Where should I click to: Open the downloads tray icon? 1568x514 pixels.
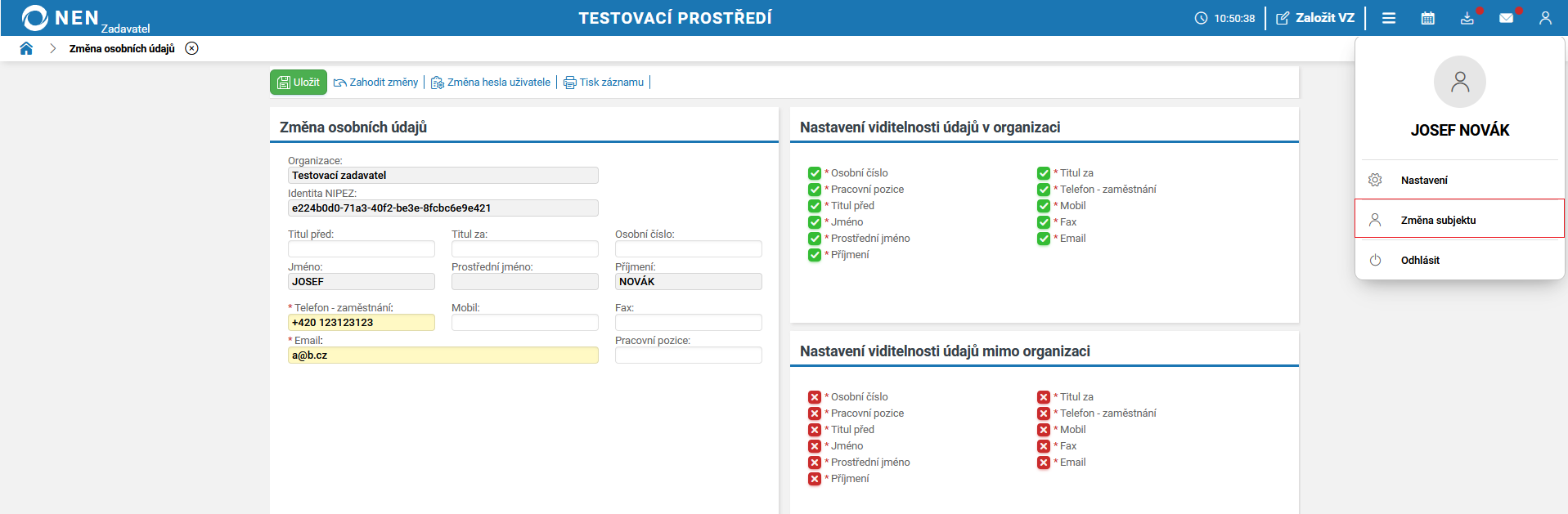click(1467, 18)
